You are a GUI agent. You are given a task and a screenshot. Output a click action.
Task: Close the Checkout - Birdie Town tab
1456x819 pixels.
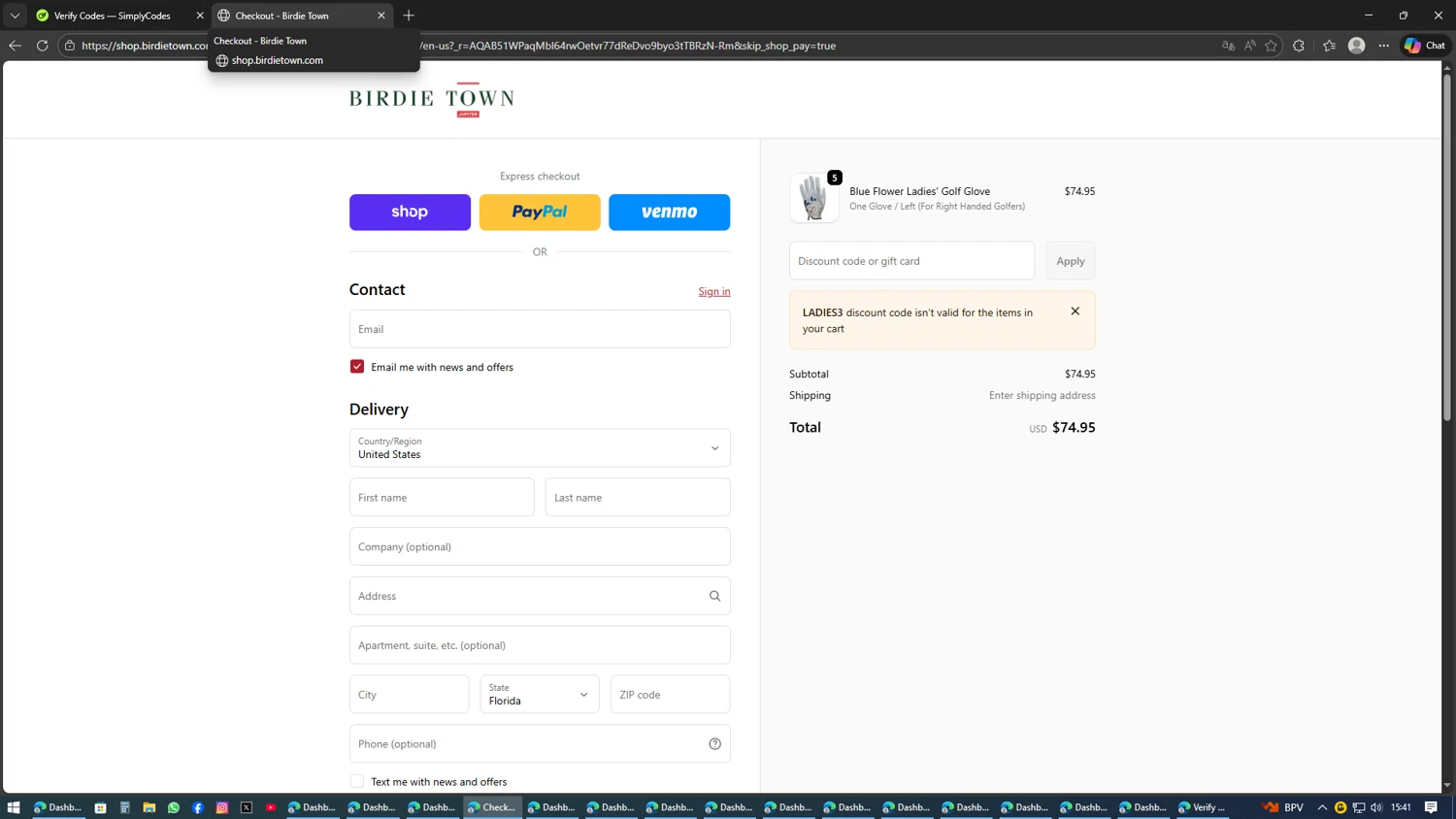(381, 16)
